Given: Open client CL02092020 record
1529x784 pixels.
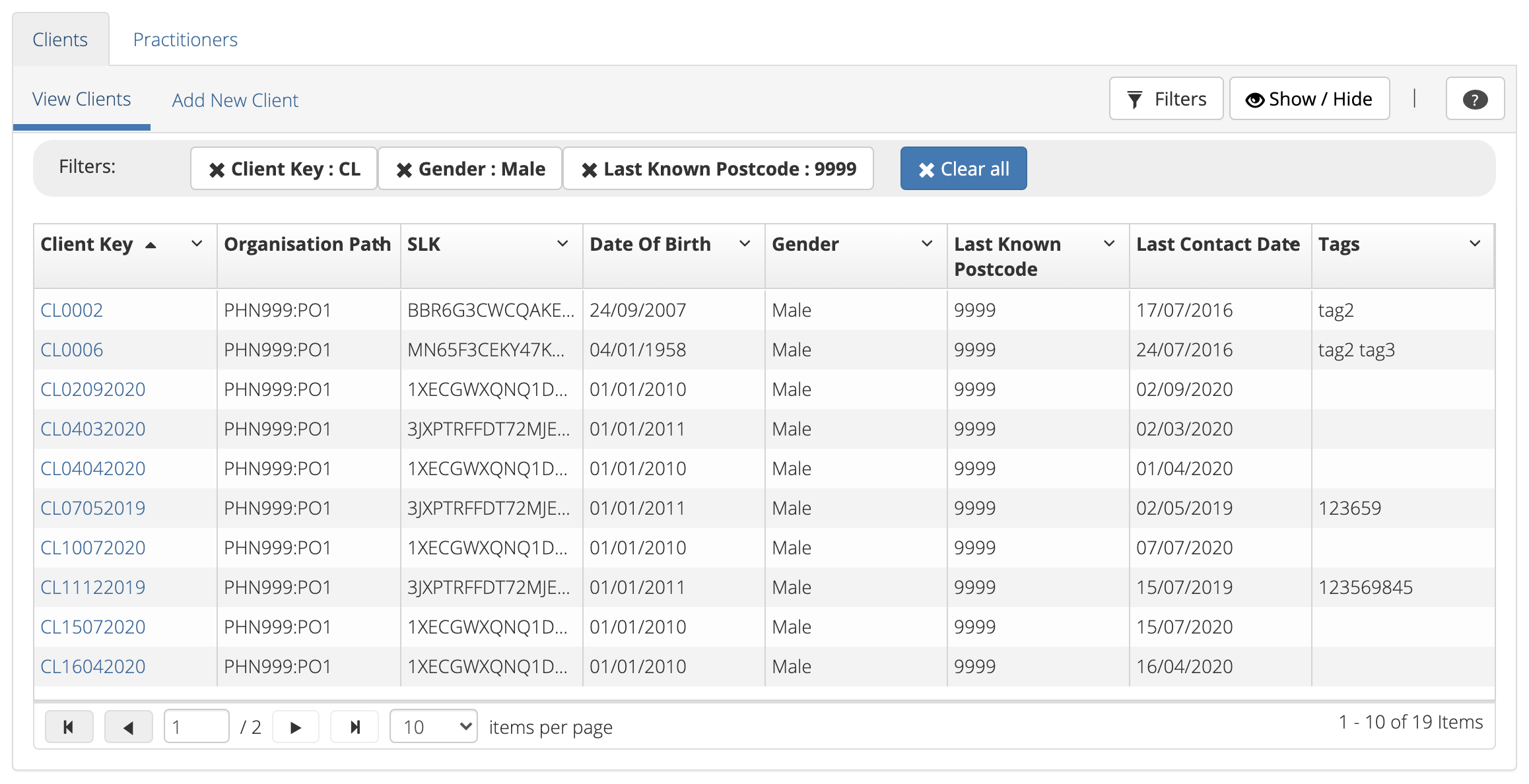Looking at the screenshot, I should coord(93,389).
